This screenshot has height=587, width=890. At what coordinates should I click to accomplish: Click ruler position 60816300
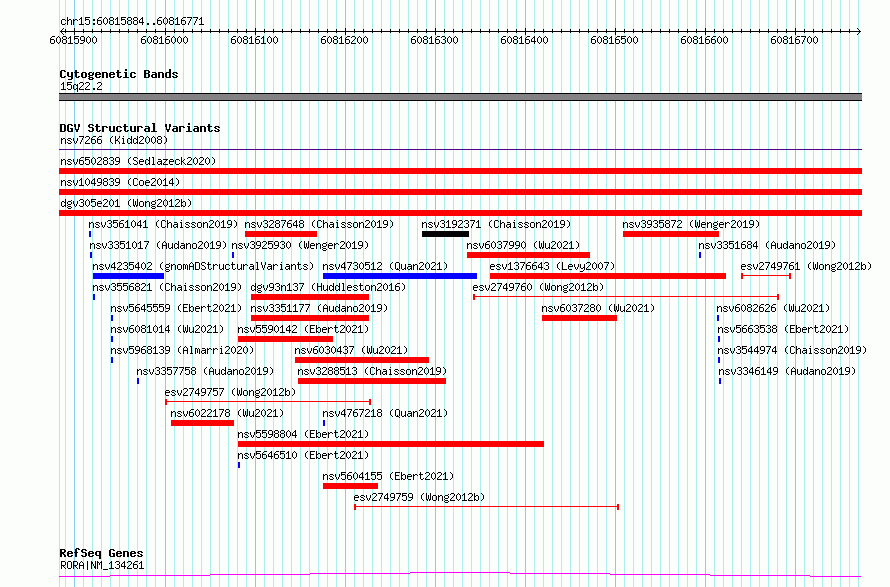[434, 40]
